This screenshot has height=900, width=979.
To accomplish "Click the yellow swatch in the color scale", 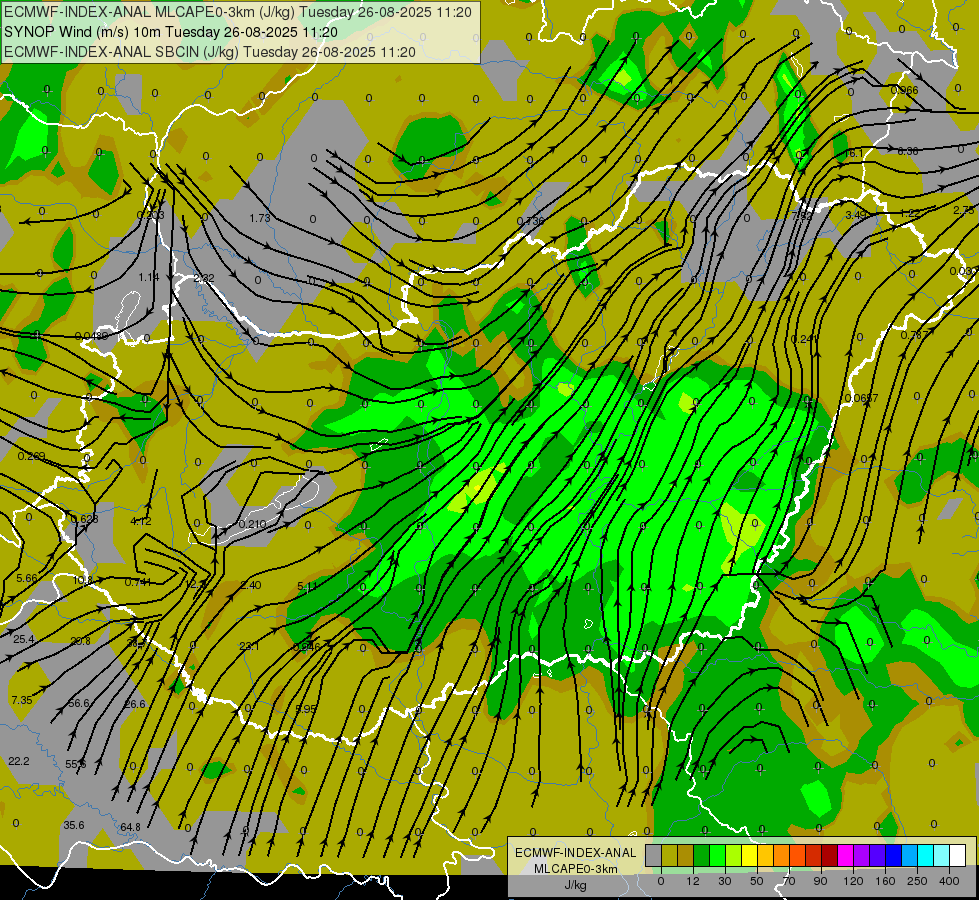I will (x=750, y=855).
